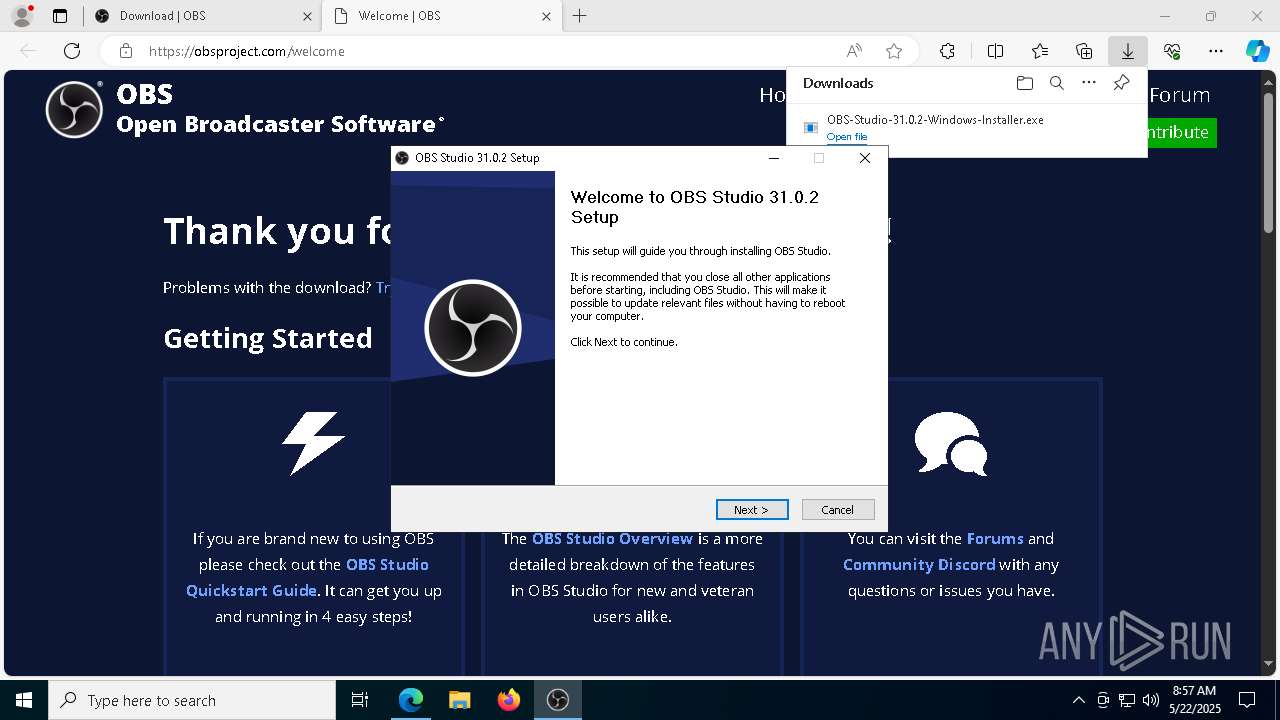Open Edge Settings and more menu
Image resolution: width=1280 pixels, height=720 pixels.
1216,51
